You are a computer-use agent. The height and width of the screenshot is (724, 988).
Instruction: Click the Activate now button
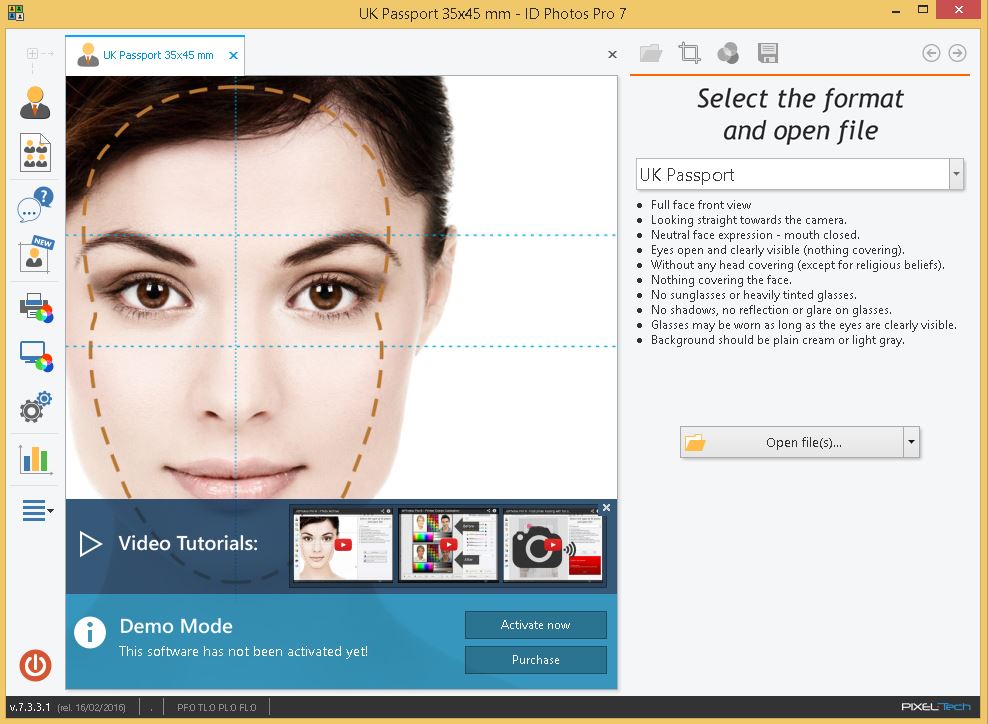536,625
